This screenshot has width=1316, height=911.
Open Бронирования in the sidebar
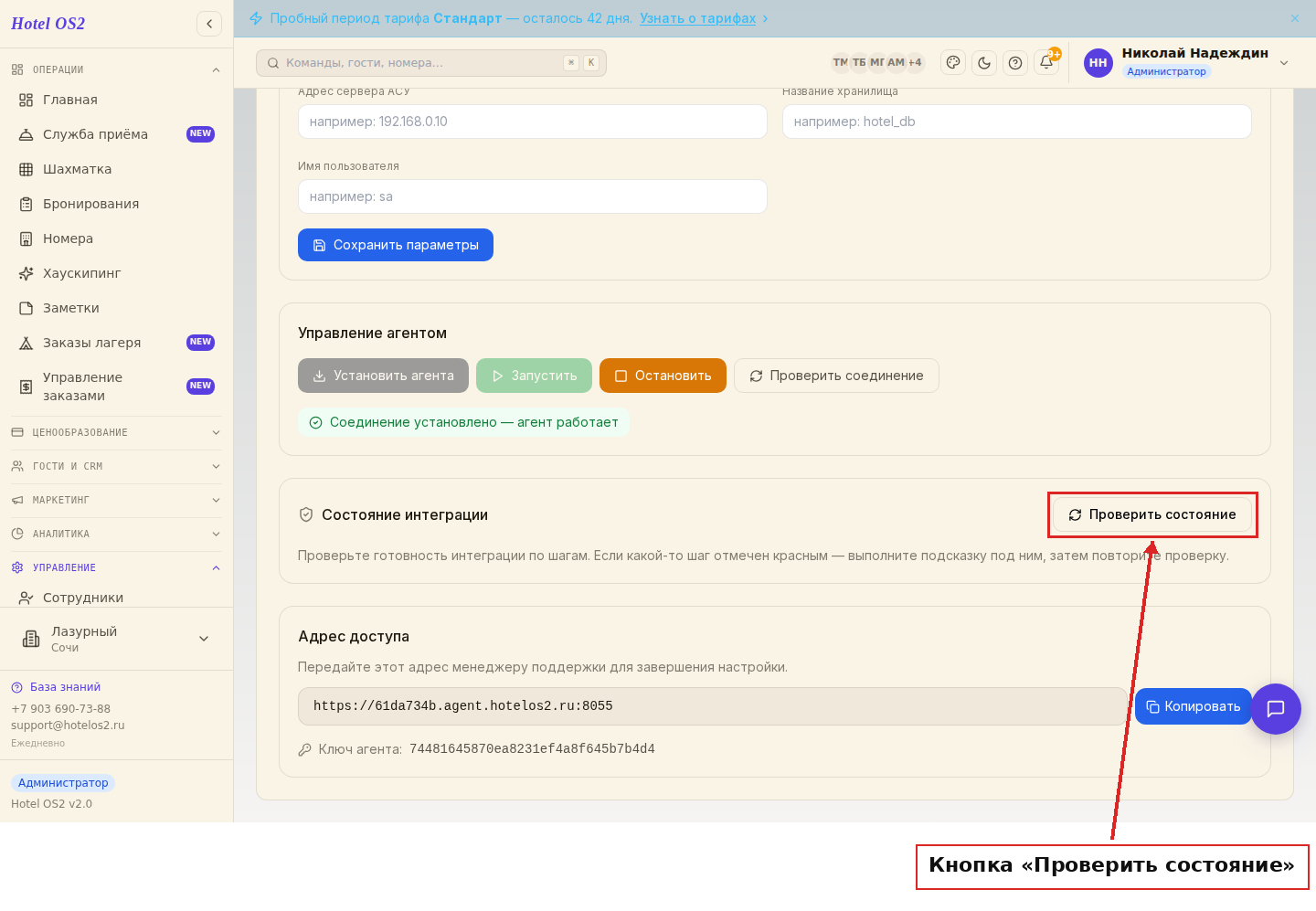116,204
